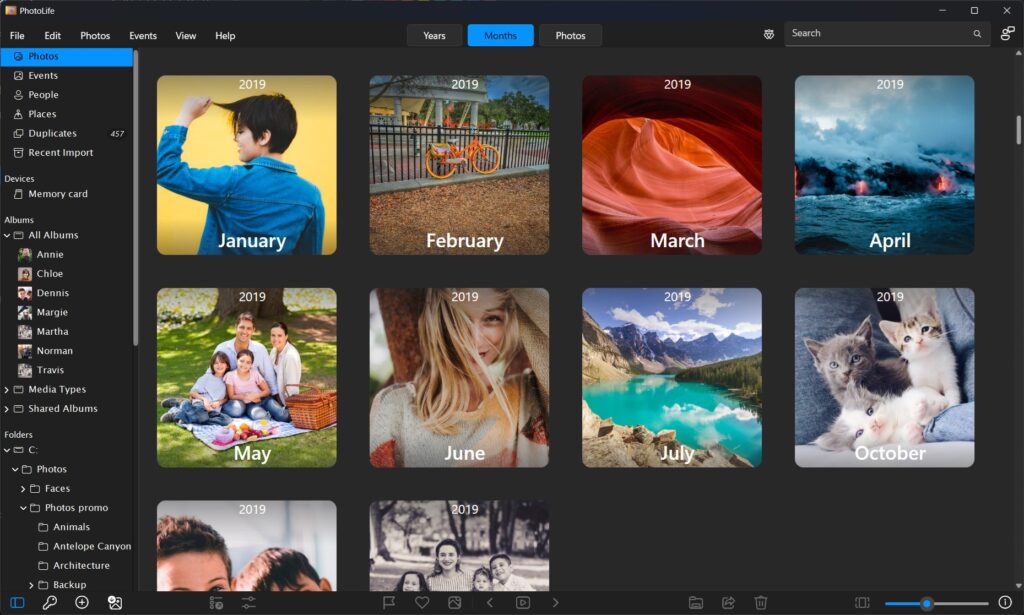Expand the Faces folder
This screenshot has width=1024, height=615.
[x=24, y=488]
